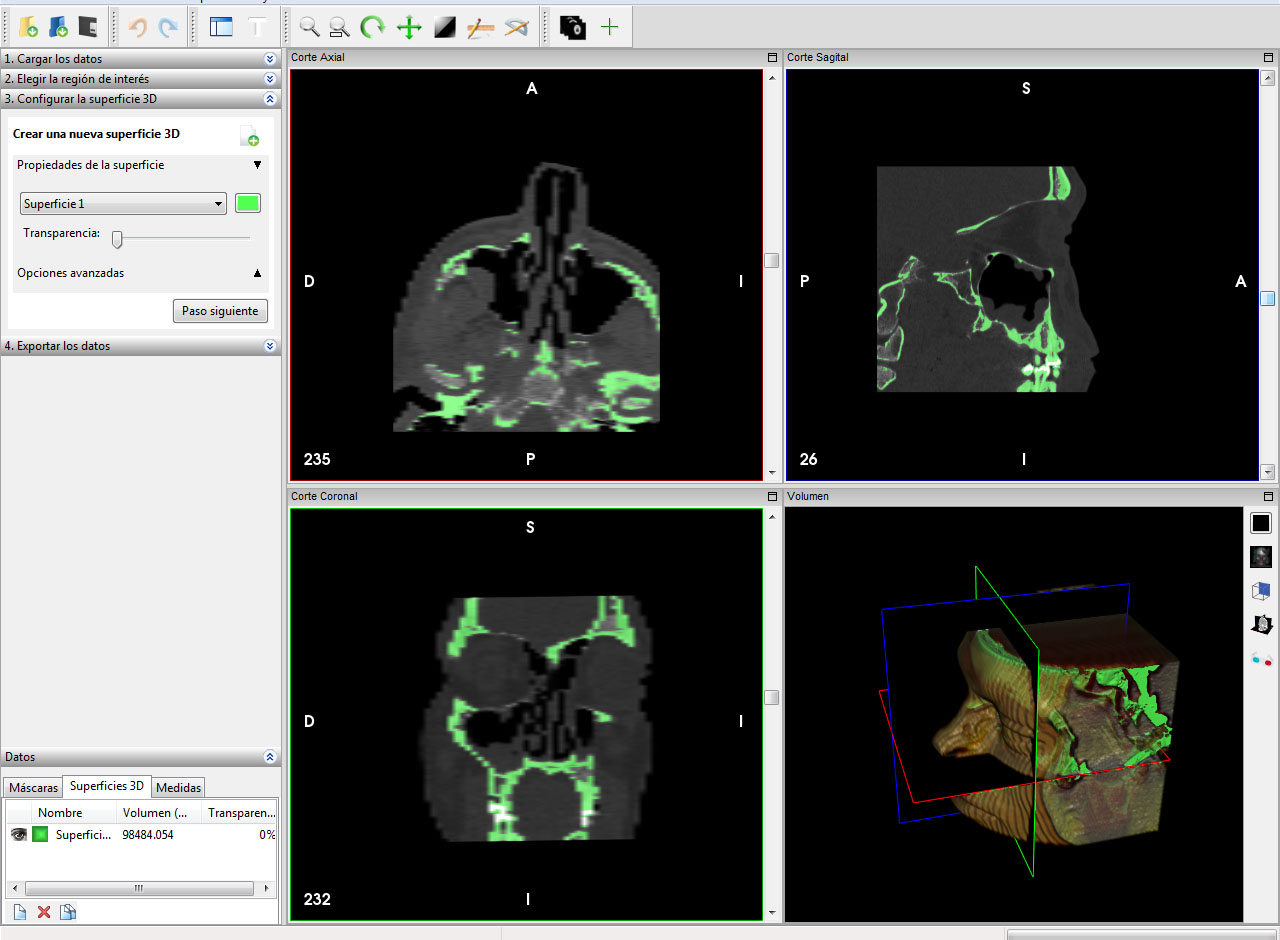This screenshot has width=1280, height=940.
Task: Delete the selected surface with red X
Action: [x=44, y=911]
